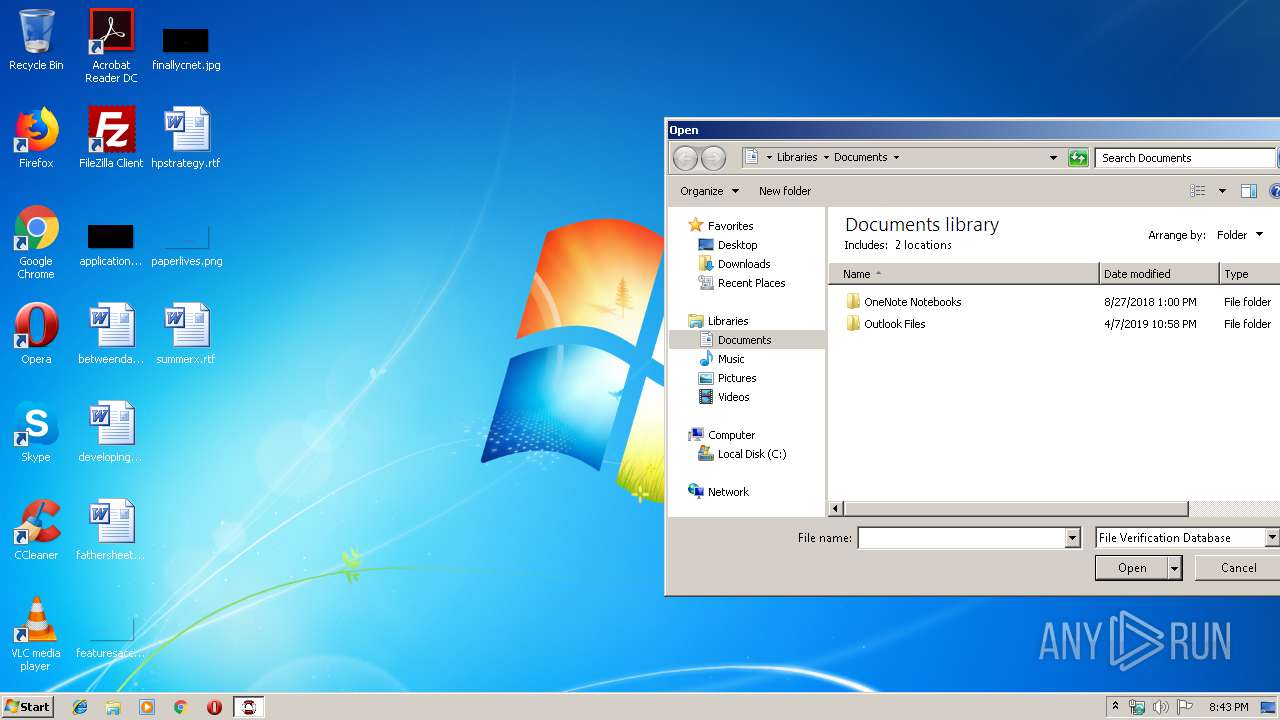Screen dimensions: 1280x720
Task: Expand the Documents breadcrumb arrow
Action: (896, 157)
